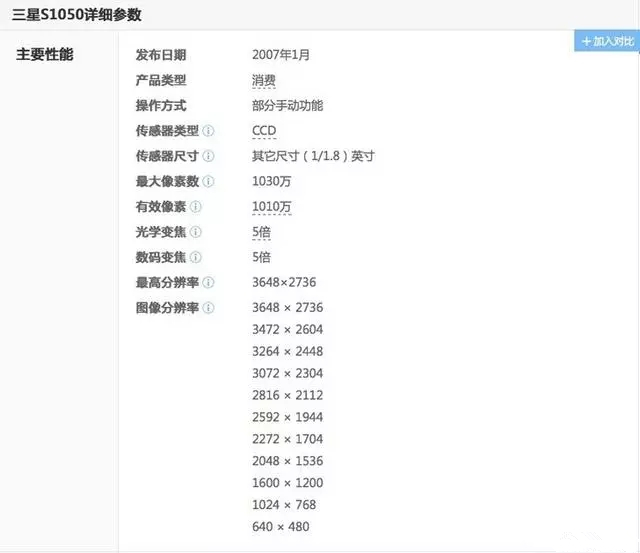Select the 图像分辨率 label text

coord(167,308)
